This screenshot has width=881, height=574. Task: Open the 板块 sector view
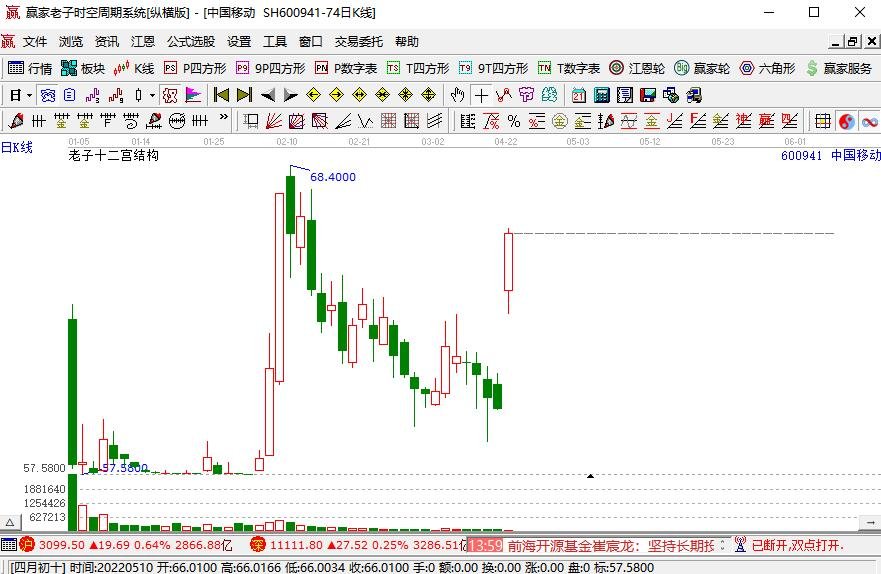[x=83, y=69]
